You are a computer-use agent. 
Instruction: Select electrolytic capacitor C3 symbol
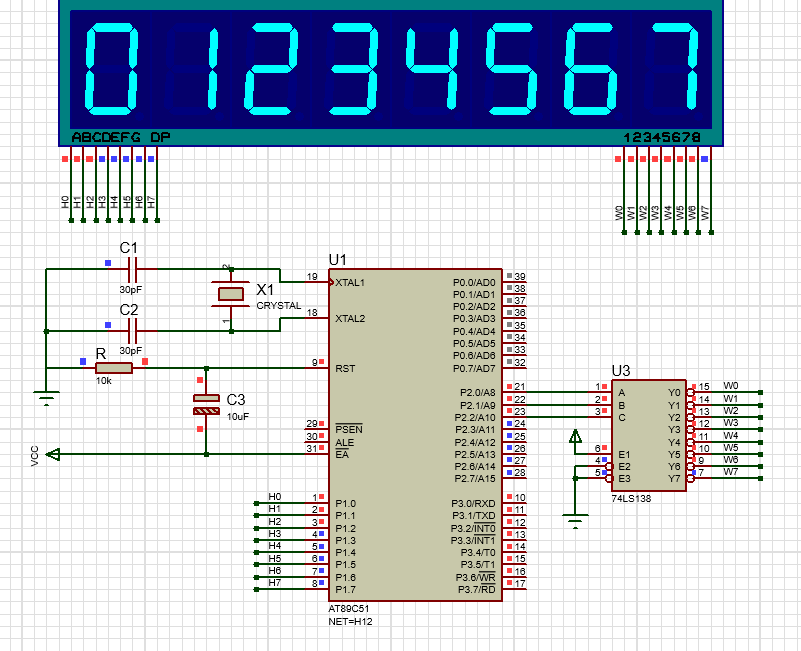pos(206,404)
